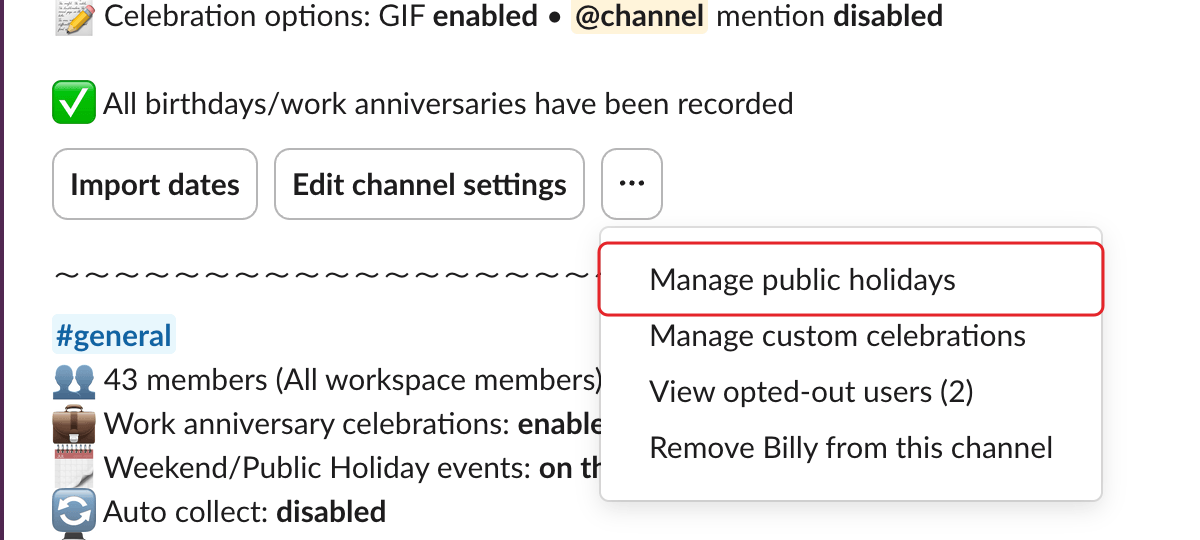Click the two-people members emoji
Image resolution: width=1200 pixels, height=540 pixels.
coord(74,381)
